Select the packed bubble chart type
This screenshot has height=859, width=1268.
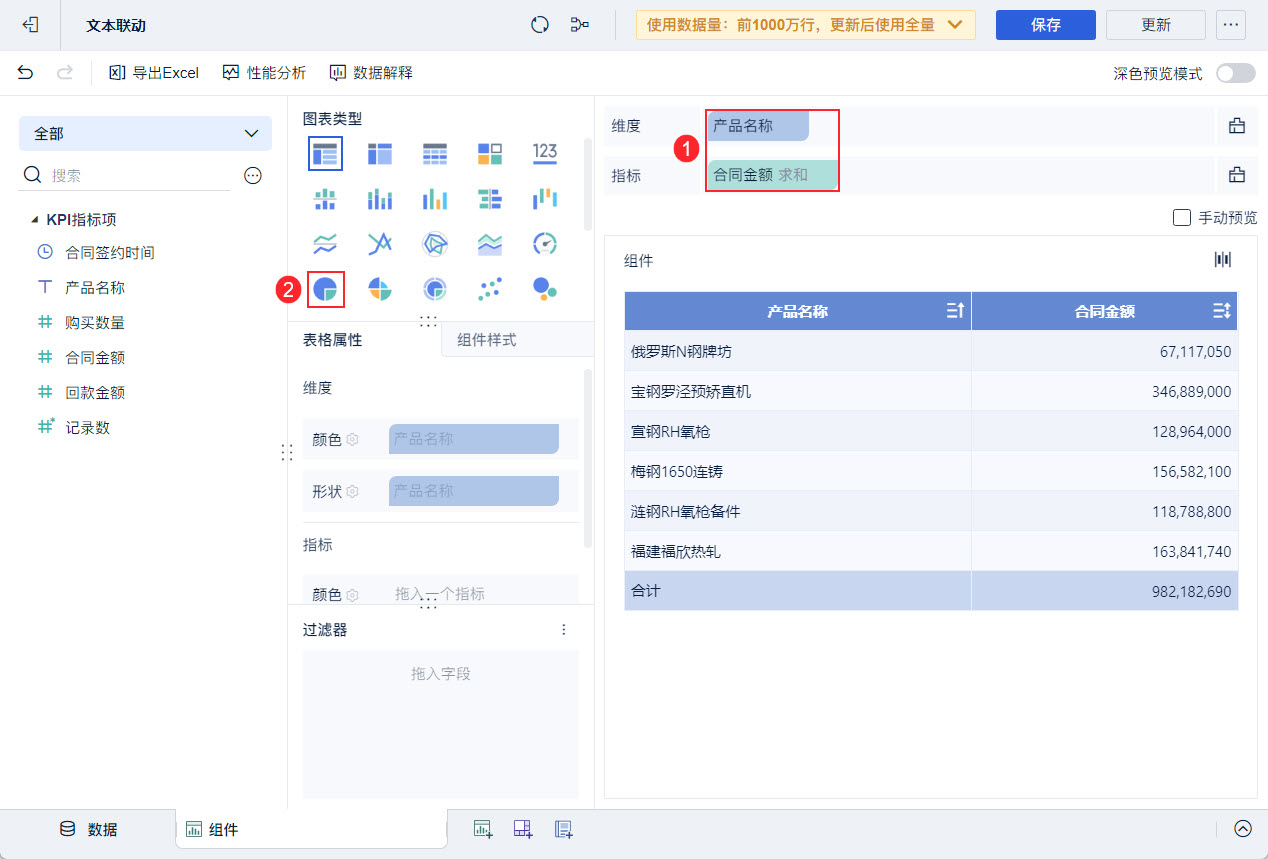coord(545,289)
